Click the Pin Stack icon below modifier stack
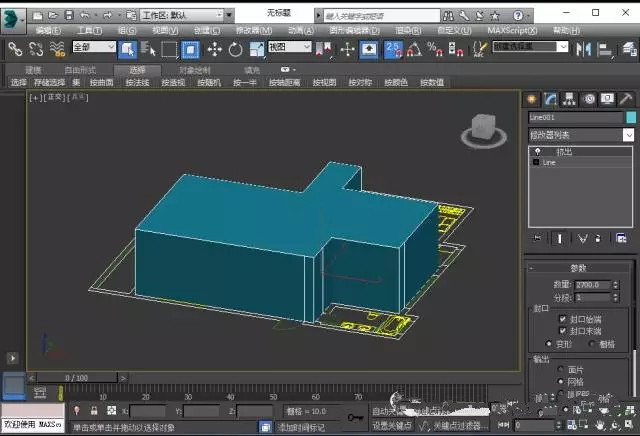Image resolution: width=640 pixels, height=436 pixels. point(538,238)
